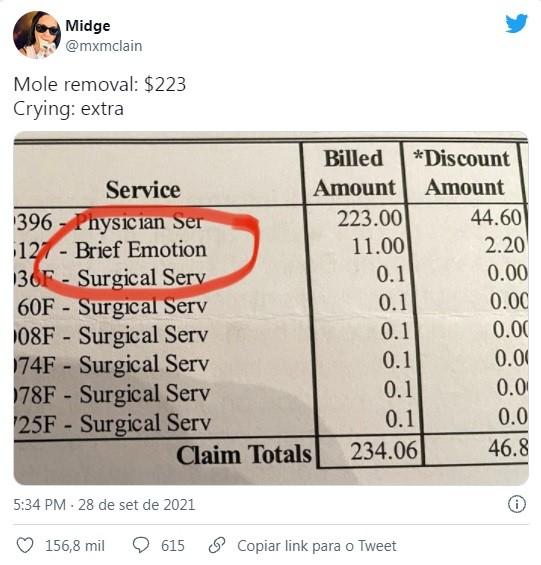Visit the @mxmclain handle
Screen dimensions: 541x565
pos(104,46)
